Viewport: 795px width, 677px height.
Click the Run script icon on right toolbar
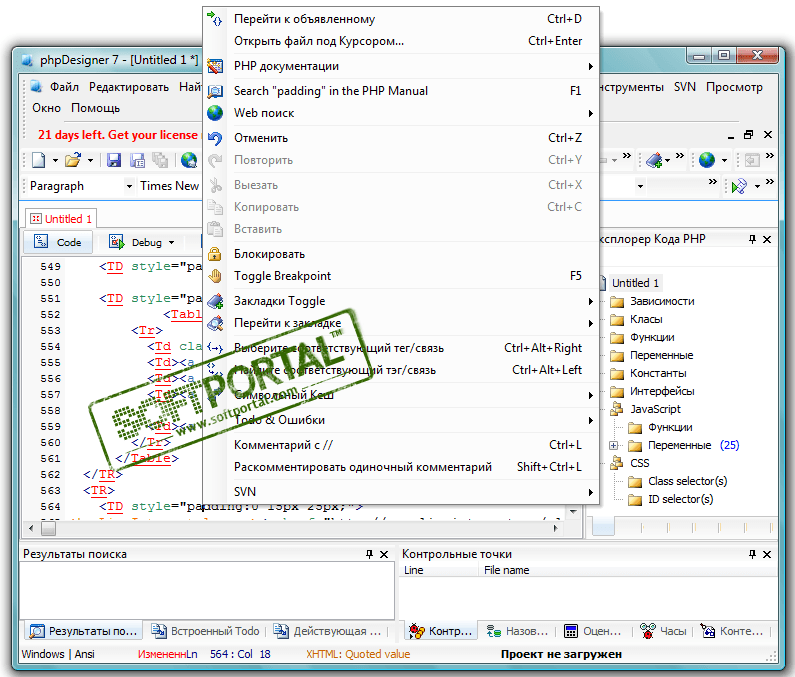[x=740, y=186]
